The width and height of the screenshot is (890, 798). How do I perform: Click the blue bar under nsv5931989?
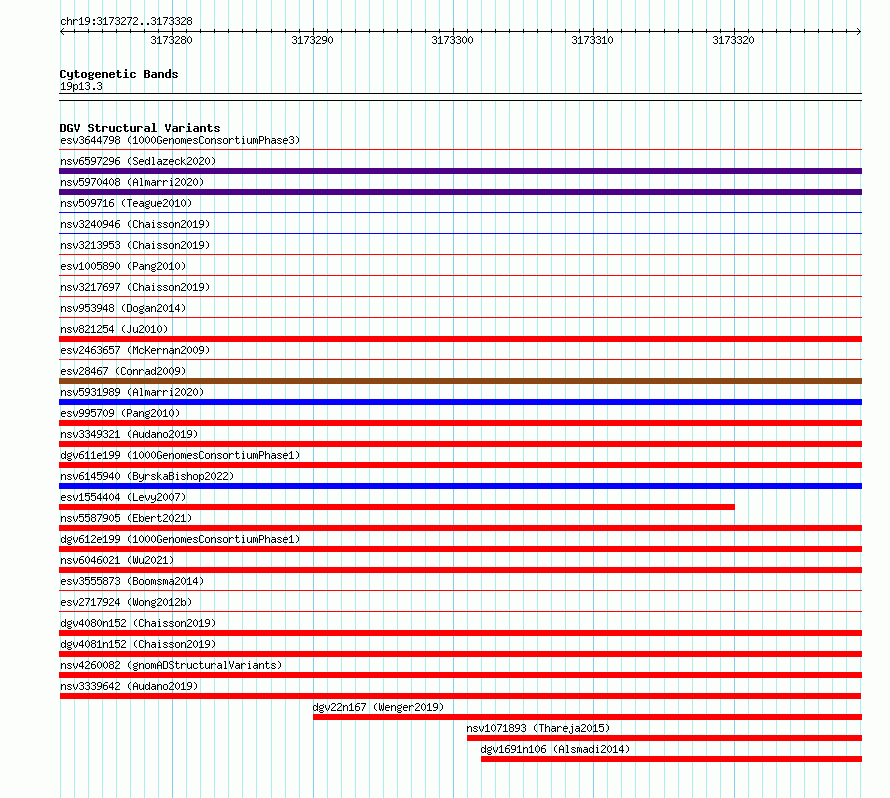(x=460, y=402)
